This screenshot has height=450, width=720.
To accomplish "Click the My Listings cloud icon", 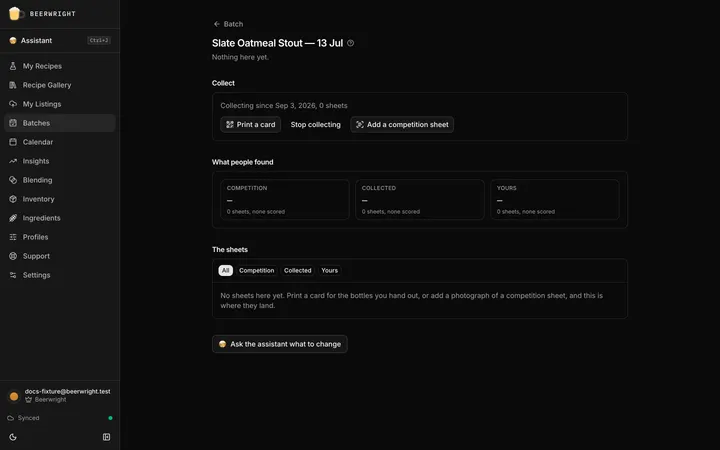I will [x=13, y=104].
